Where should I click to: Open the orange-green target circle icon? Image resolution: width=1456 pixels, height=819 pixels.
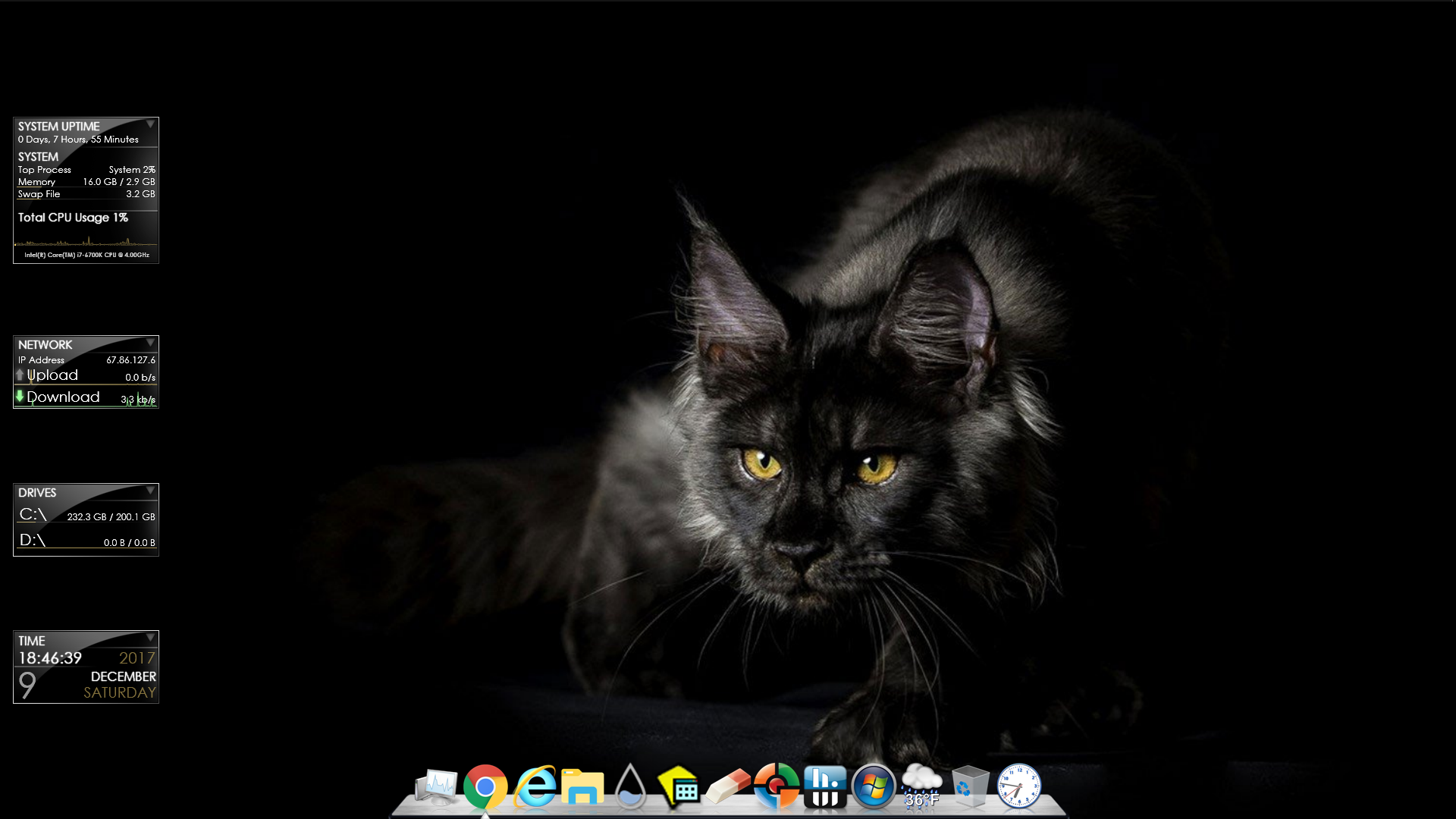777,786
